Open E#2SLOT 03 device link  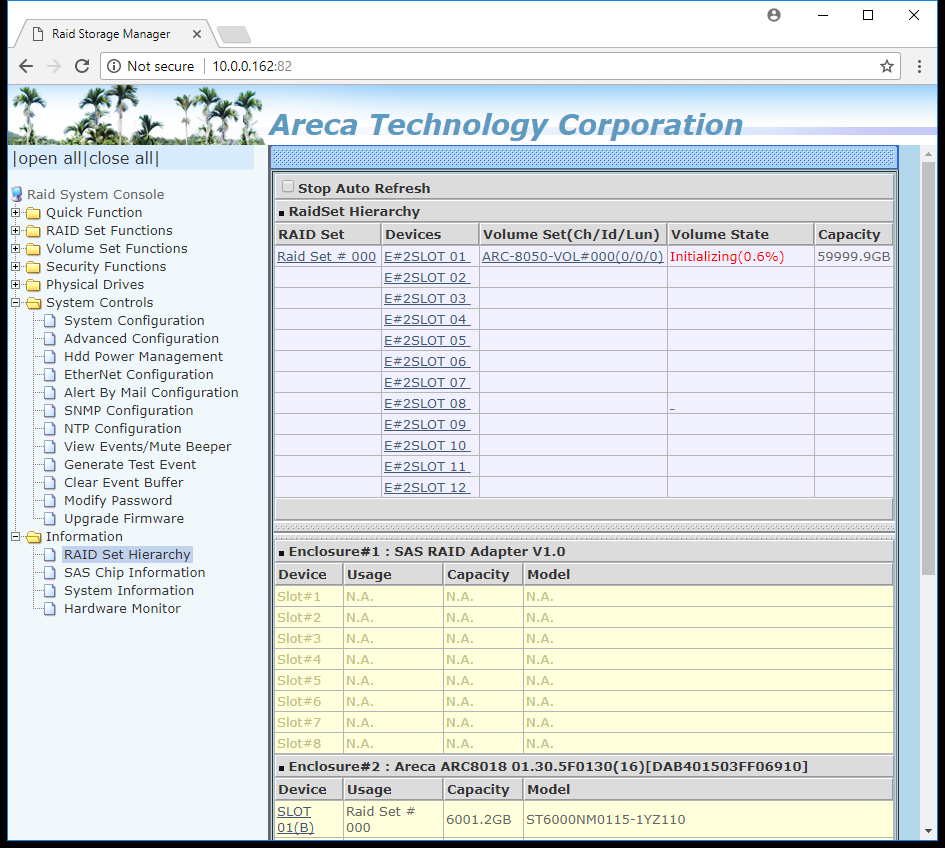point(427,299)
